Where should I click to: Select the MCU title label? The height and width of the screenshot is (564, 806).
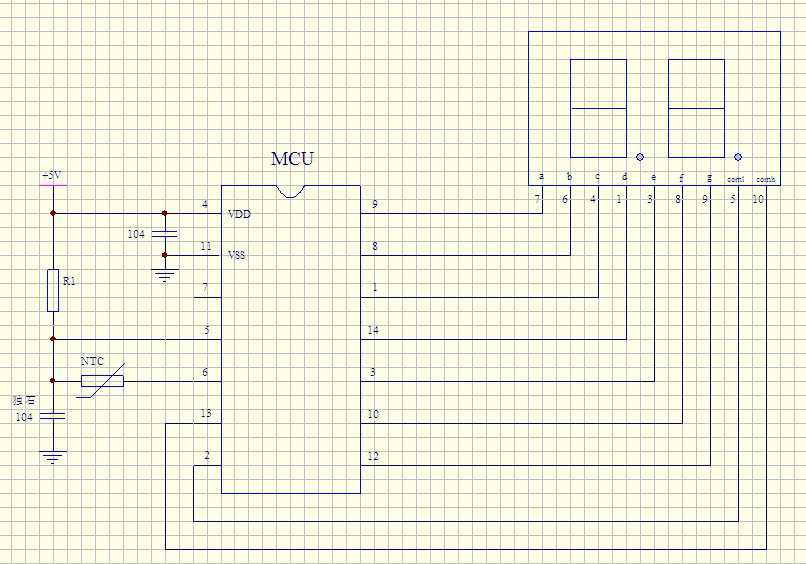292,159
